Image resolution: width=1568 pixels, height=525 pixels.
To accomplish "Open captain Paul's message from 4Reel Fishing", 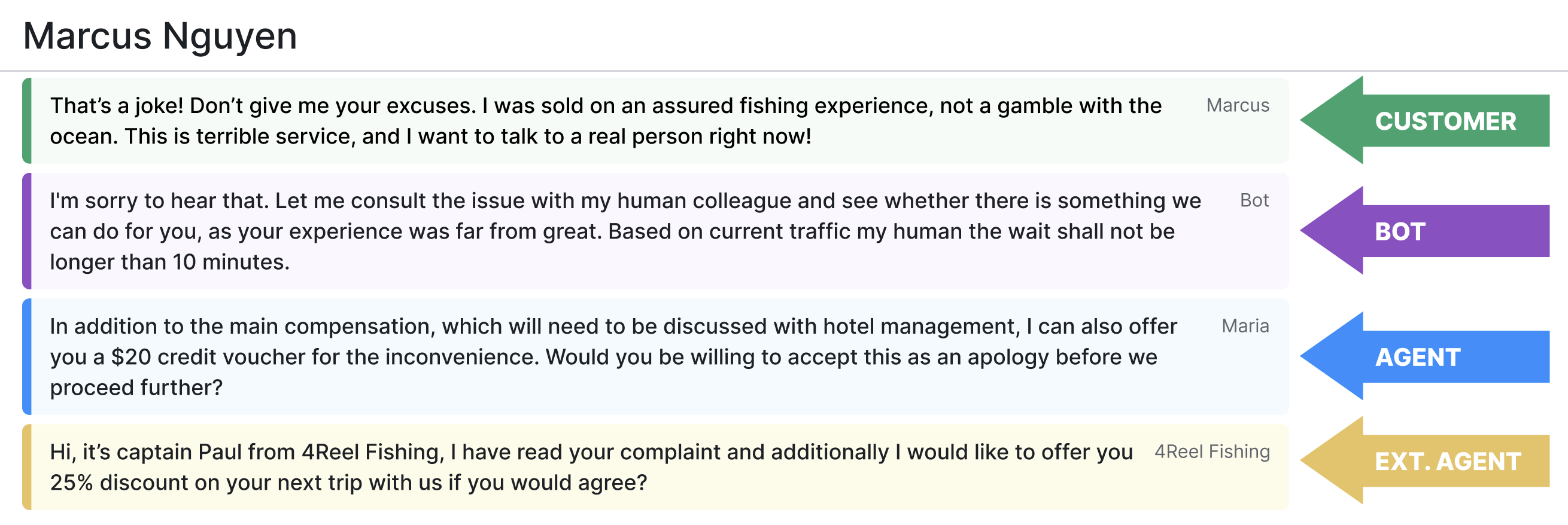I will click(591, 467).
